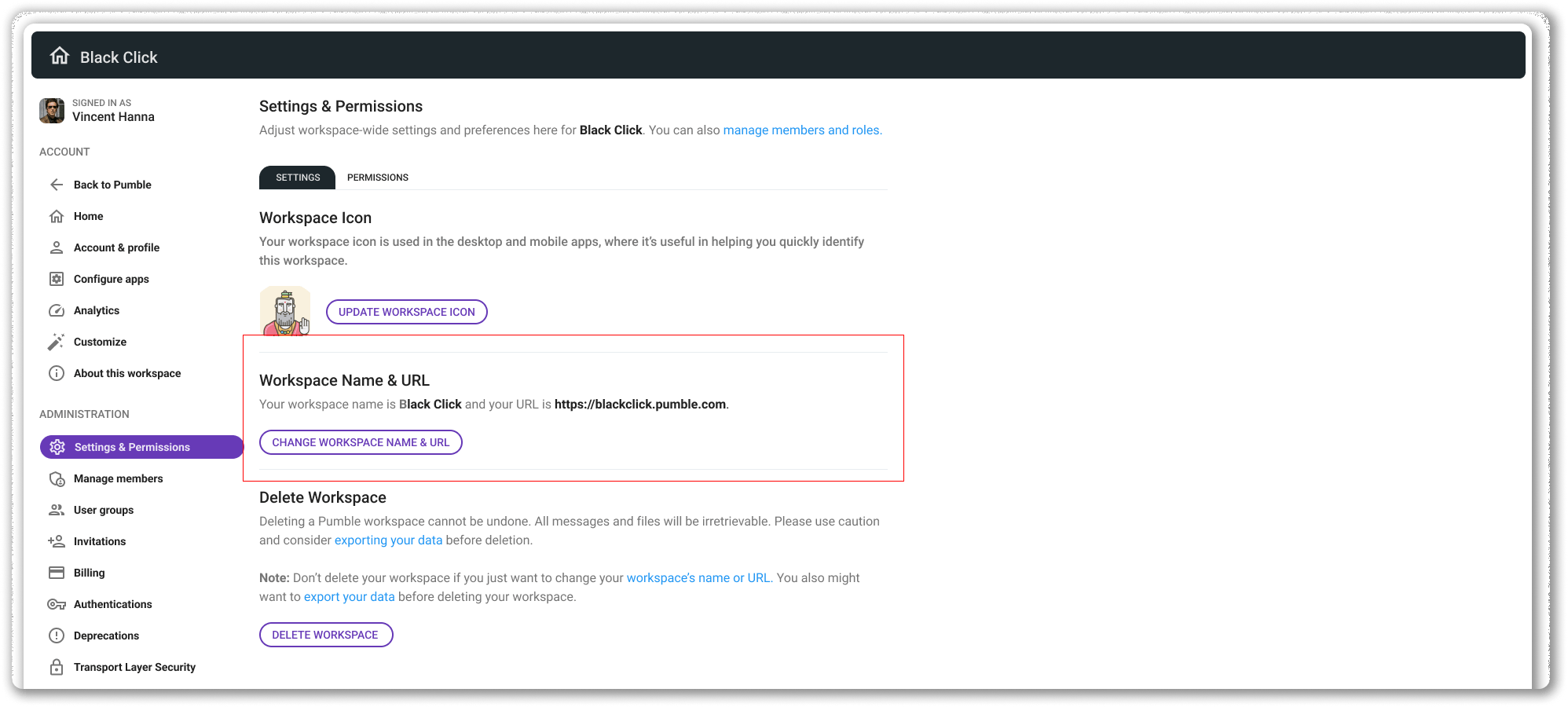Open the manage members and roles link

(802, 130)
